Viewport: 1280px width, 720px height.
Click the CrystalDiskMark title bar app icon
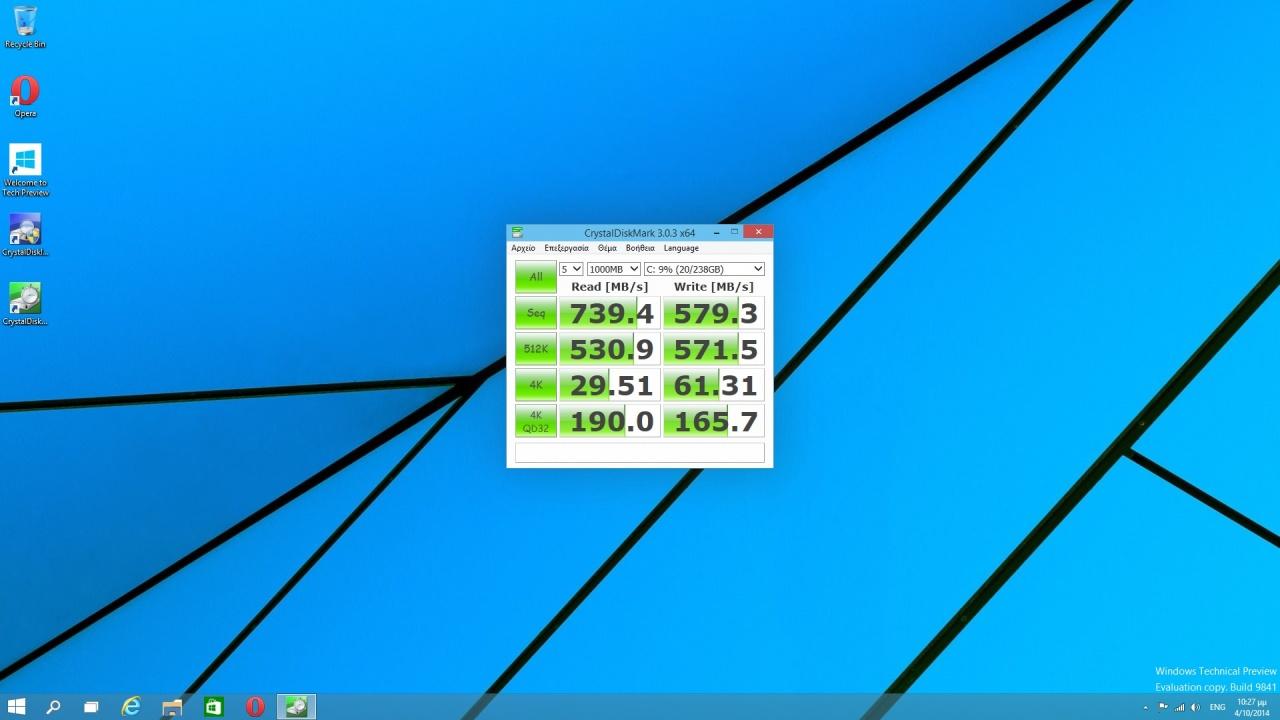517,233
